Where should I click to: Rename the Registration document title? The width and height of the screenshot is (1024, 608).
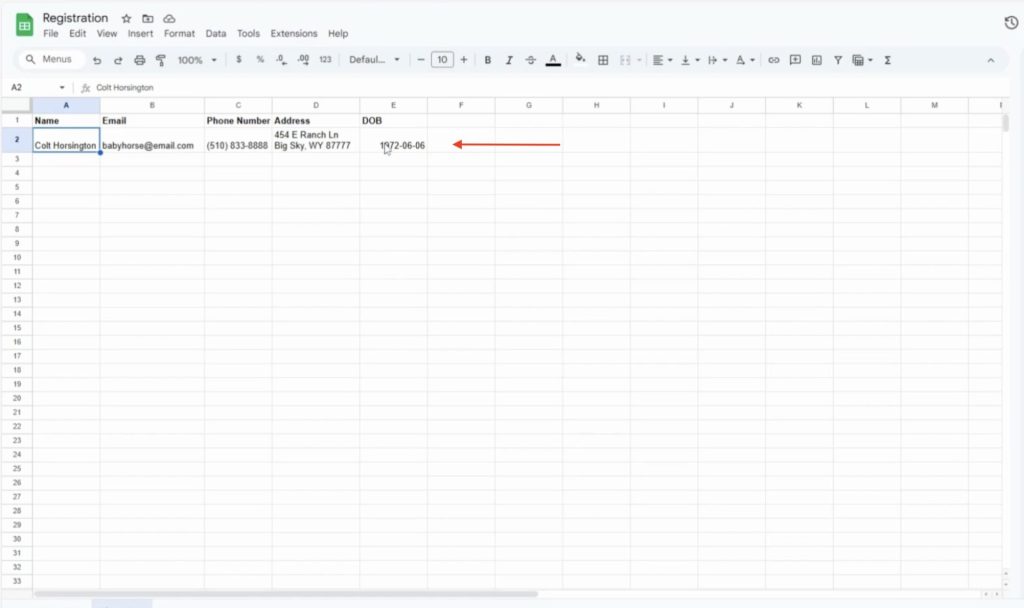point(75,18)
